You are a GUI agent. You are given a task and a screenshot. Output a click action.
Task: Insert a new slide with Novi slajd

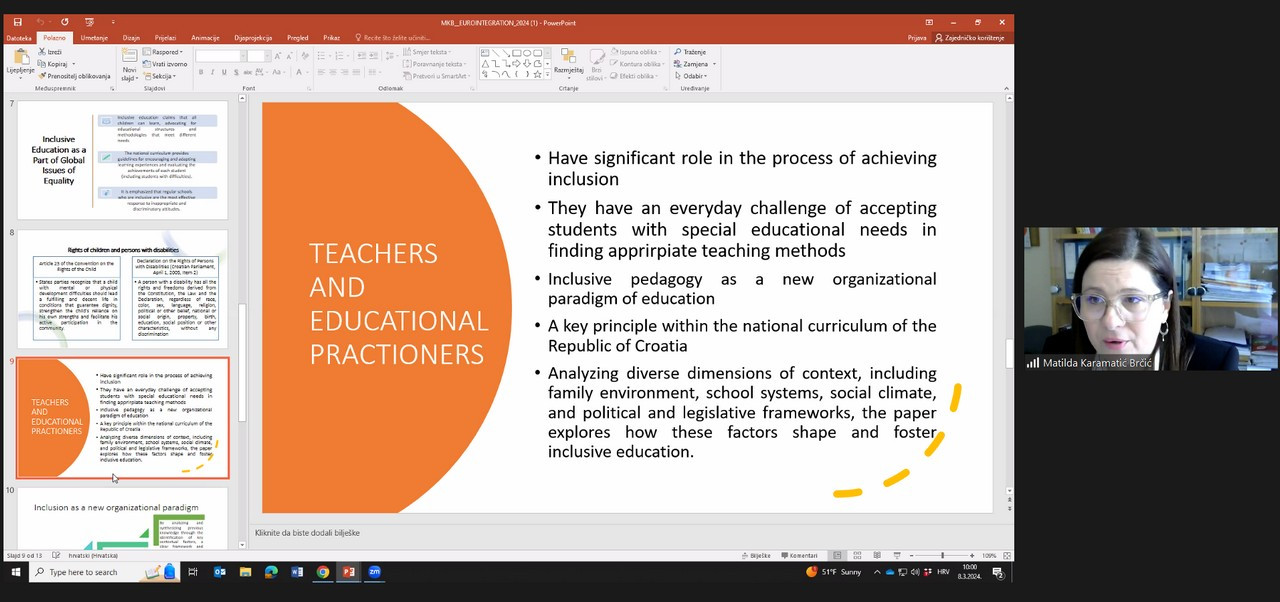(x=130, y=65)
